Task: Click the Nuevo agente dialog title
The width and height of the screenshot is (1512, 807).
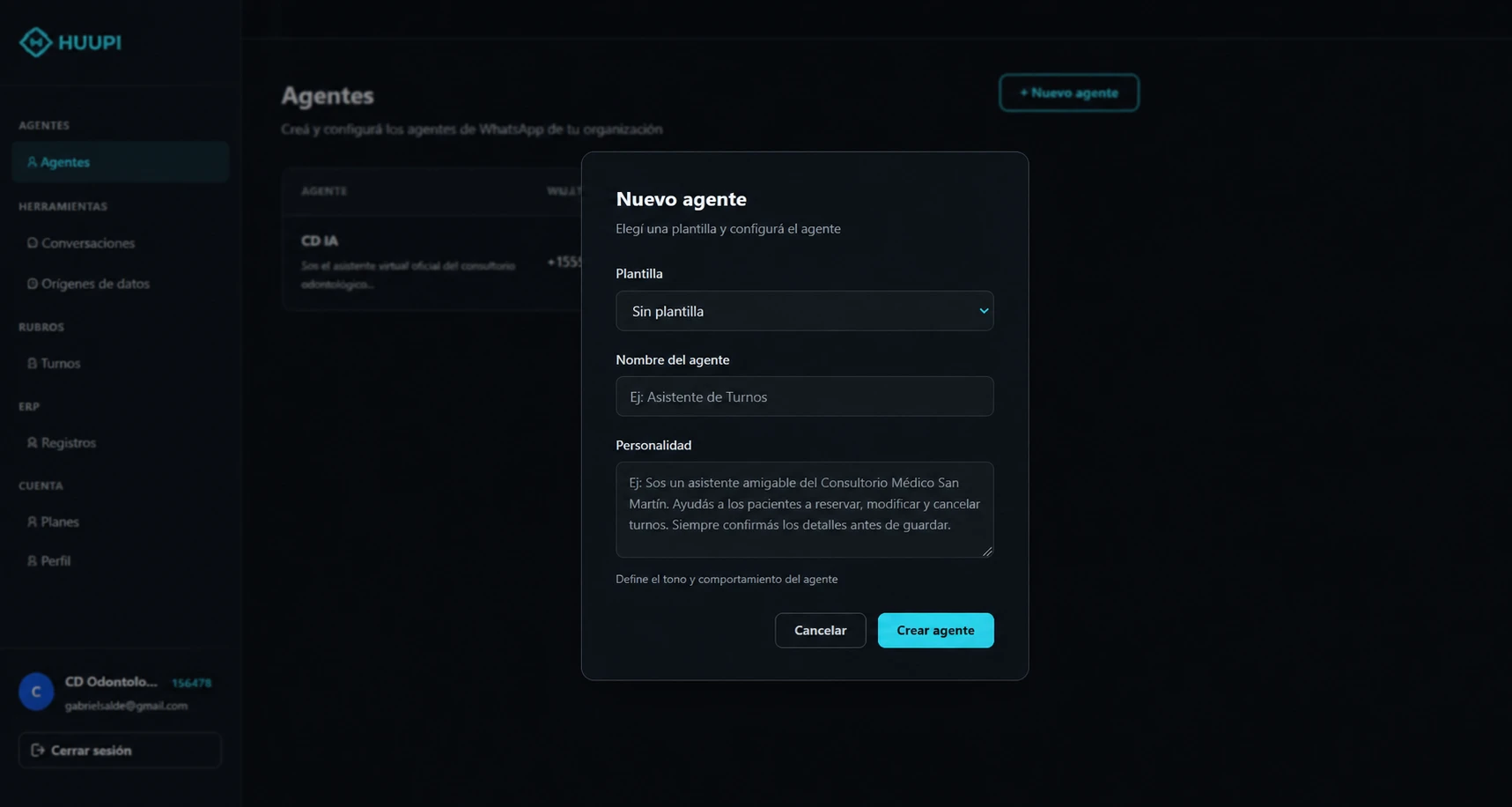Action: click(681, 199)
